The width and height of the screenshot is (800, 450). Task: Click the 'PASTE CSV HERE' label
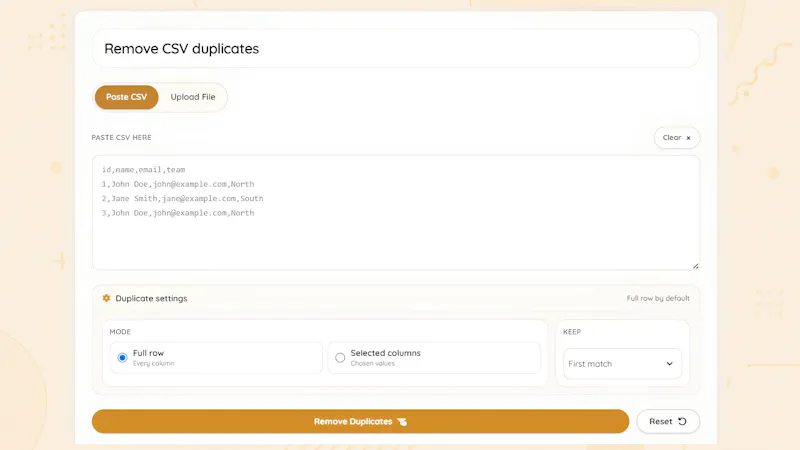coord(121,137)
